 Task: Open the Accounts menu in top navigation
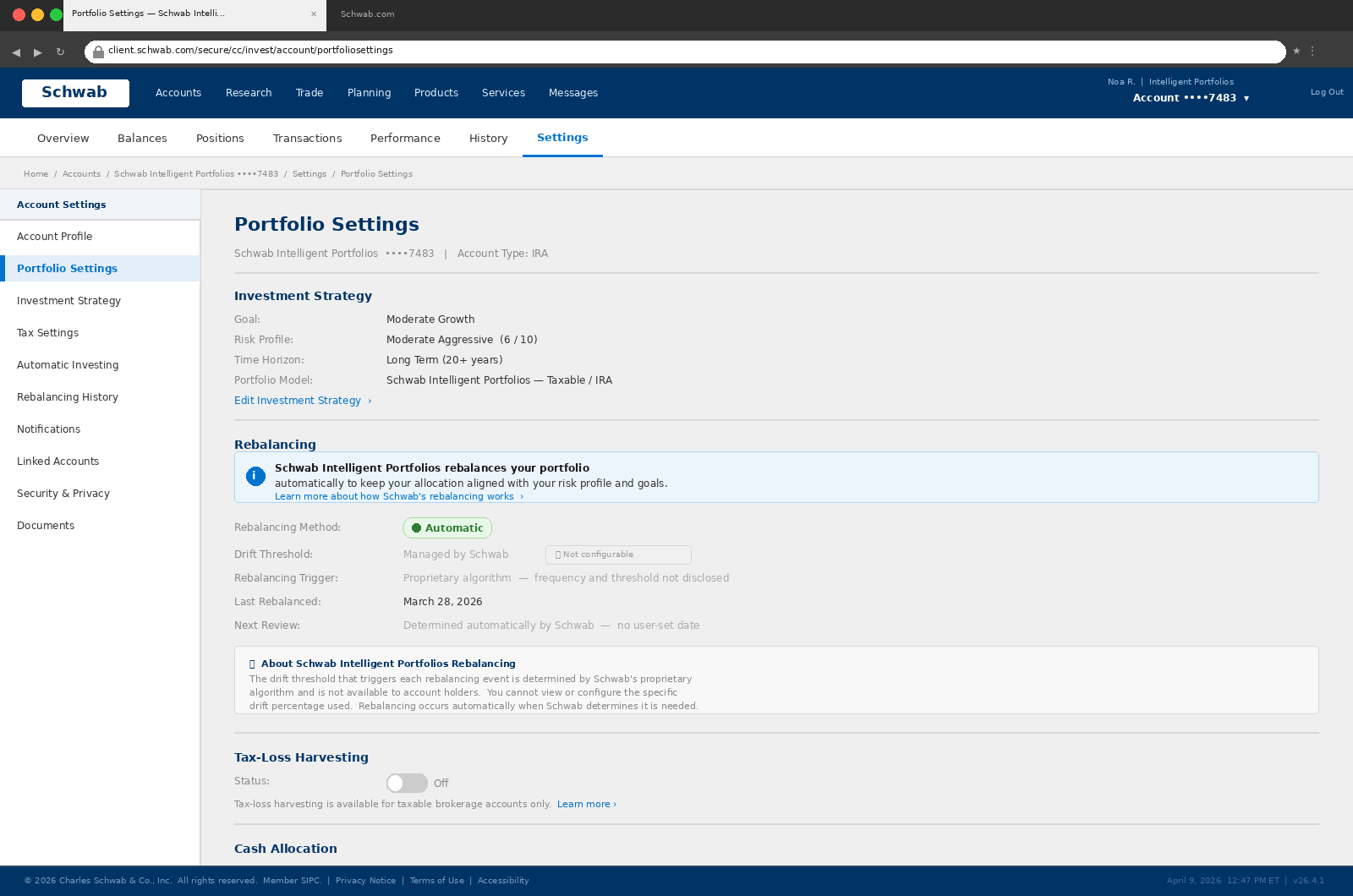(x=178, y=92)
